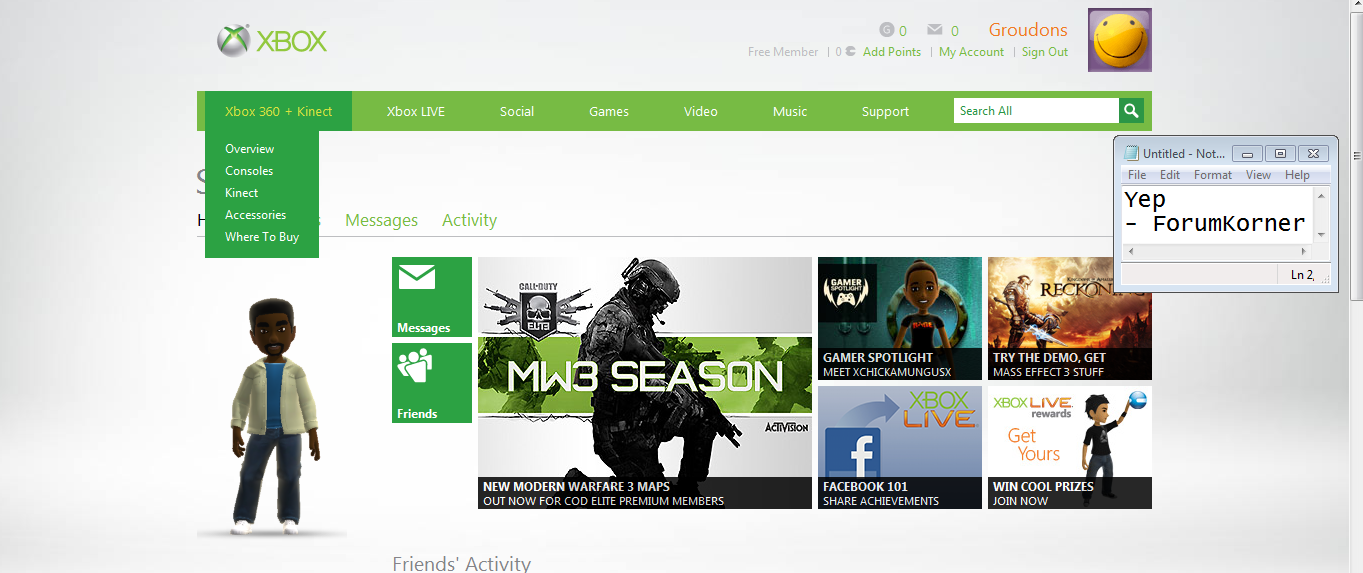Viewport: 1363px width, 573px height.
Task: Click the Groudons gamertag
Action: pos(1028,30)
